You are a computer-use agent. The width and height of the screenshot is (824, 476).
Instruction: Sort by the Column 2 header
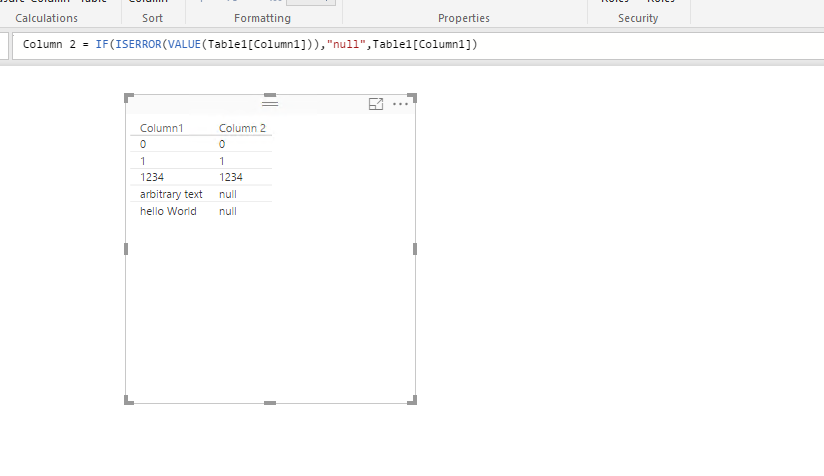[x=242, y=128]
